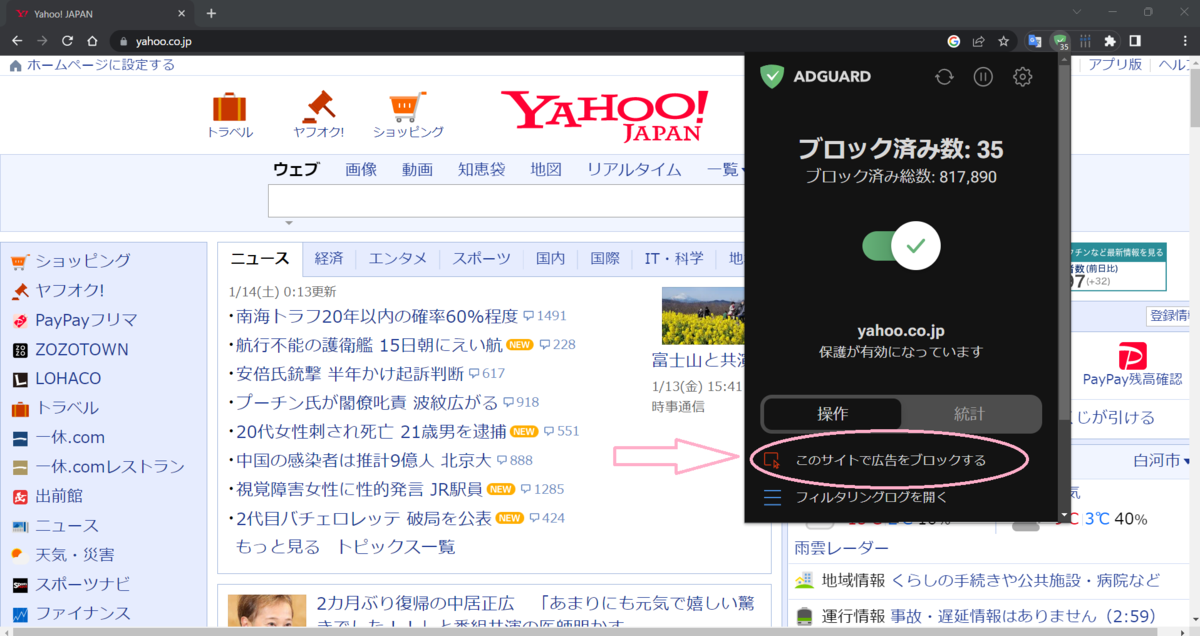Image resolution: width=1200 pixels, height=636 pixels.
Task: Click the equalizer-style extension icon
Action: [x=1086, y=41]
